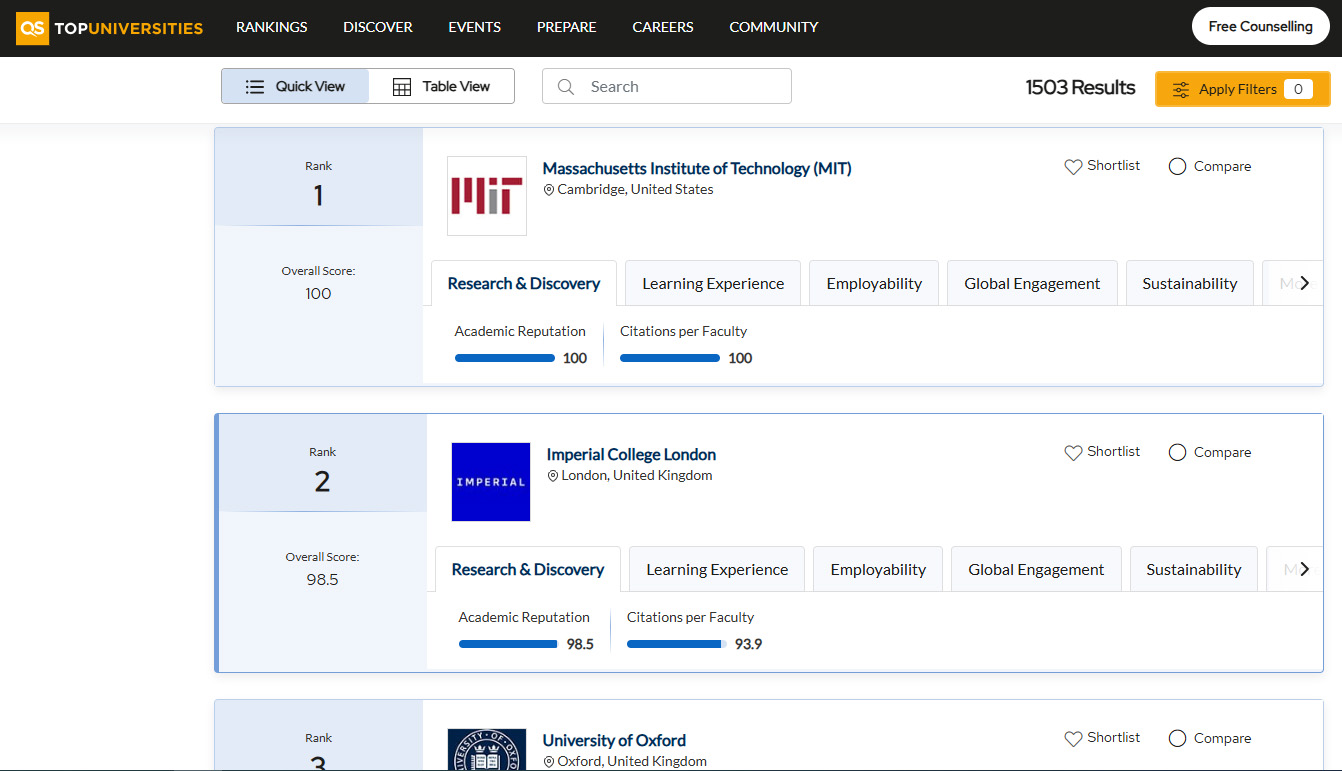Click the Rank 2 number

[x=322, y=482]
